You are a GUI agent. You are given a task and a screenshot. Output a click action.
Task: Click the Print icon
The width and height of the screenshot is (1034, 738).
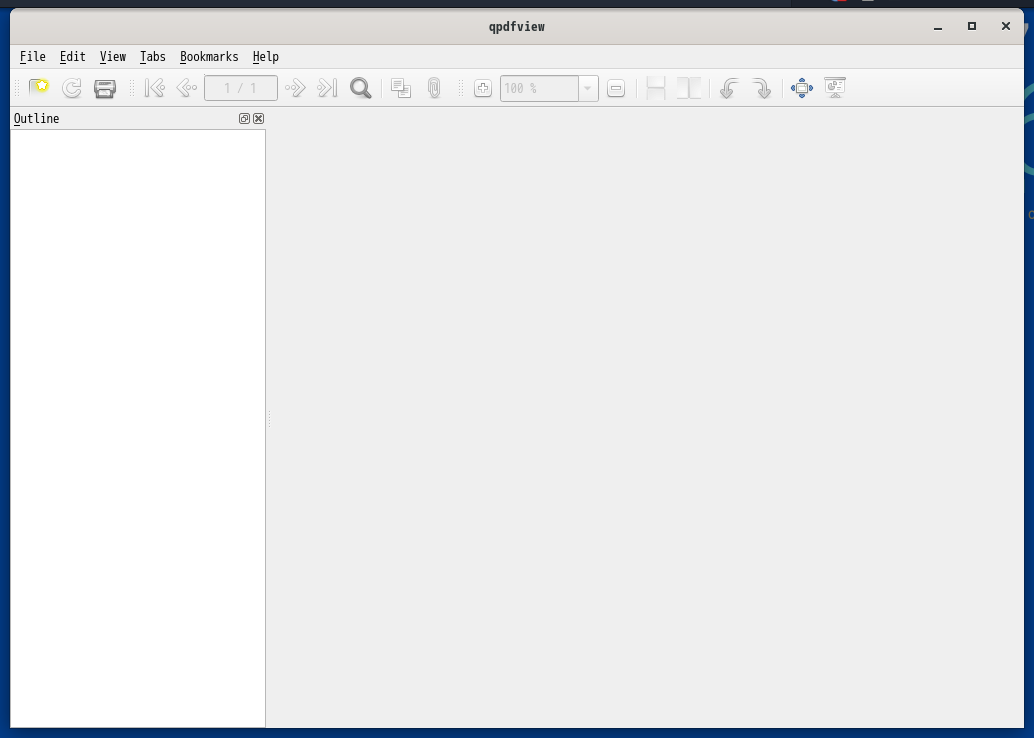coord(105,88)
